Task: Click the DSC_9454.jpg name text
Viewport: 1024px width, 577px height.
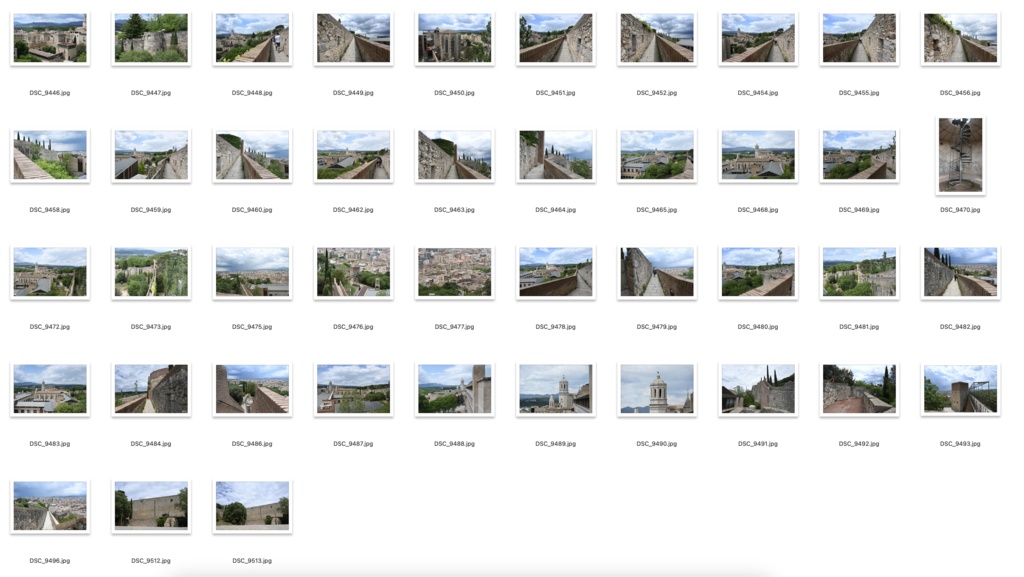Action: 758,93
